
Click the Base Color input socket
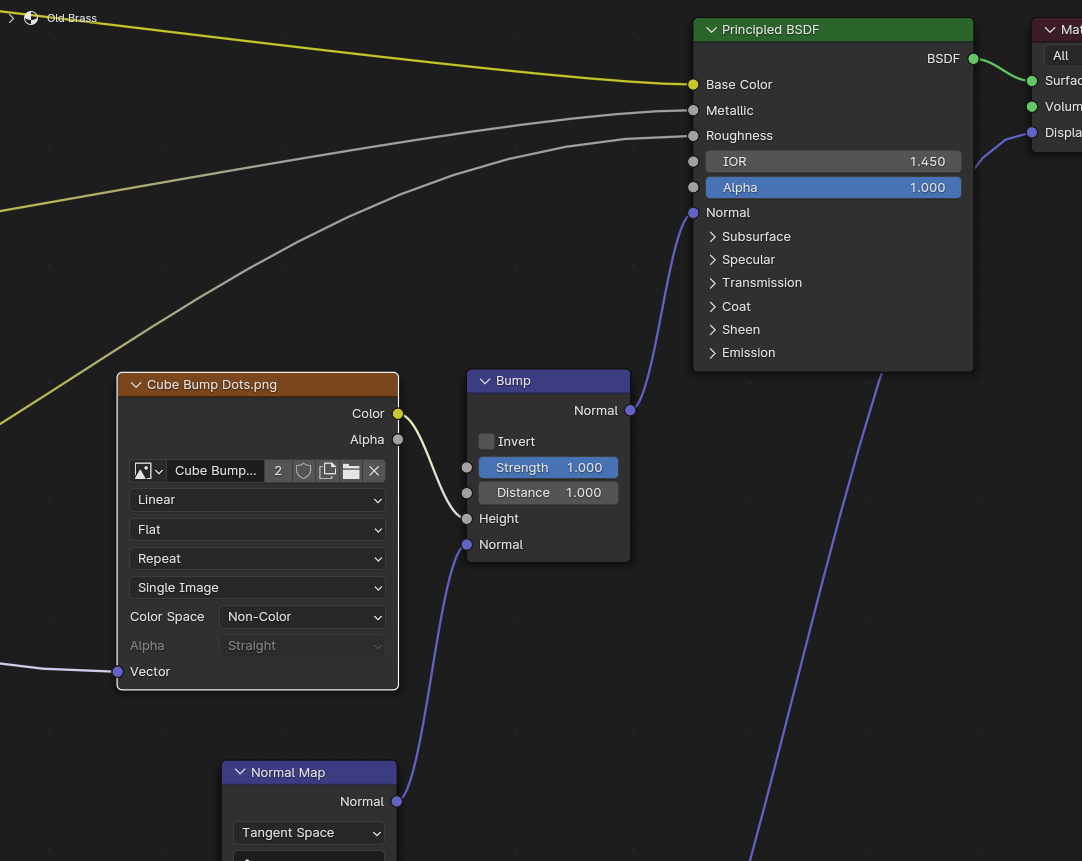pos(693,84)
